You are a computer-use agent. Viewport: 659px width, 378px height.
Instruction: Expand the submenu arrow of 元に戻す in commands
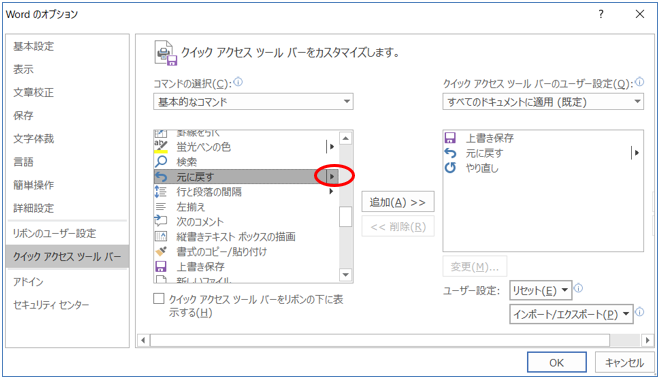pos(332,177)
